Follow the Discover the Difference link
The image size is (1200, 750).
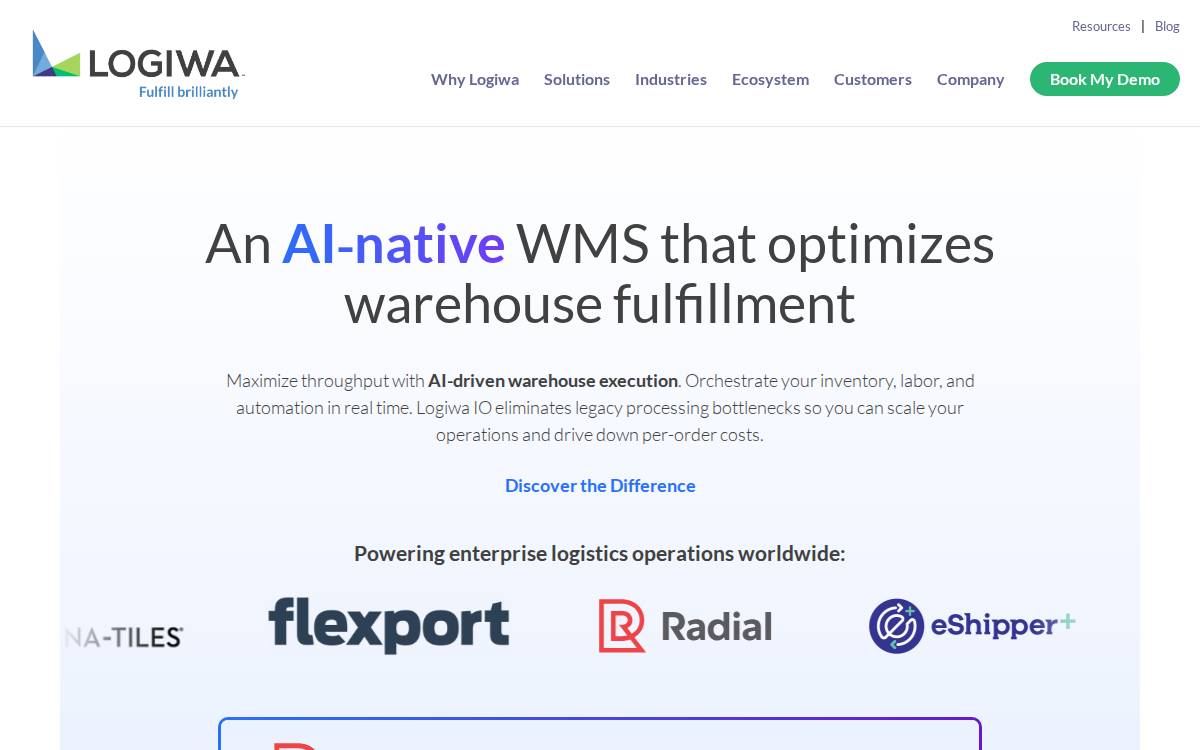tap(600, 485)
